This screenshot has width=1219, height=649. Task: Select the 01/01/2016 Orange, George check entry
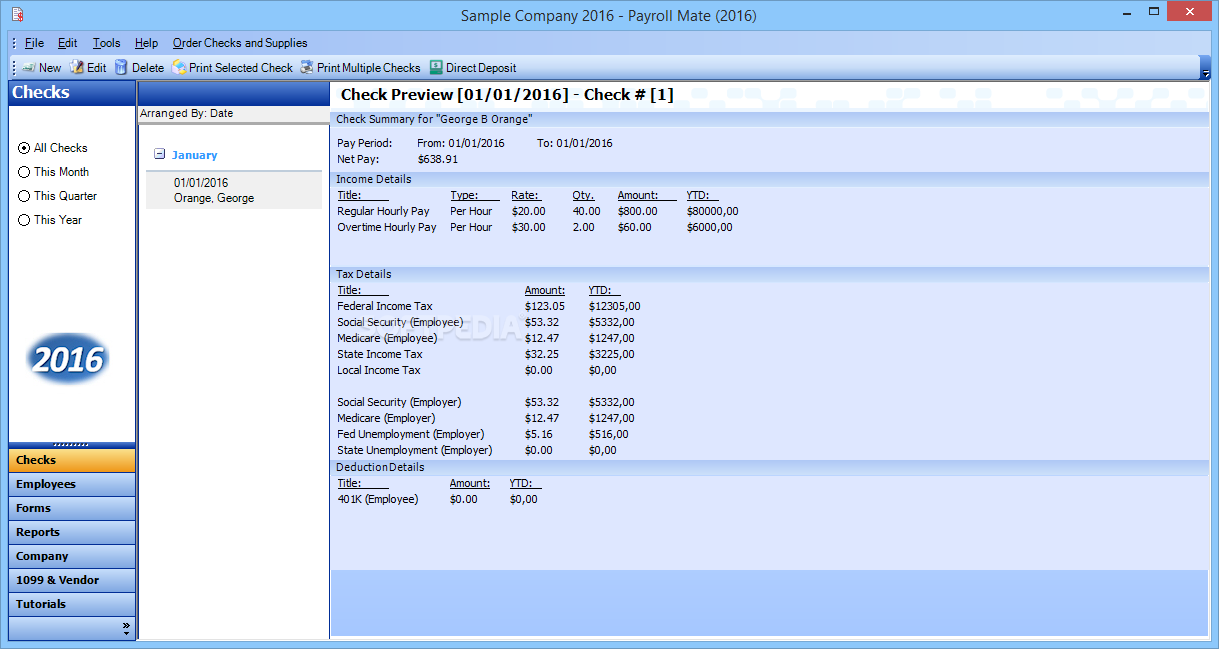pyautogui.click(x=234, y=190)
